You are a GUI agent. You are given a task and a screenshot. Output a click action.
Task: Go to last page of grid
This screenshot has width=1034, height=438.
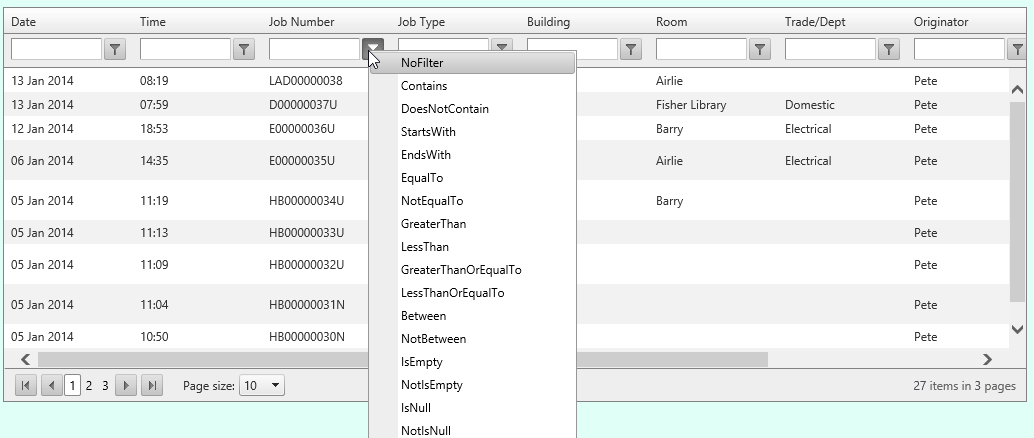[x=152, y=385]
